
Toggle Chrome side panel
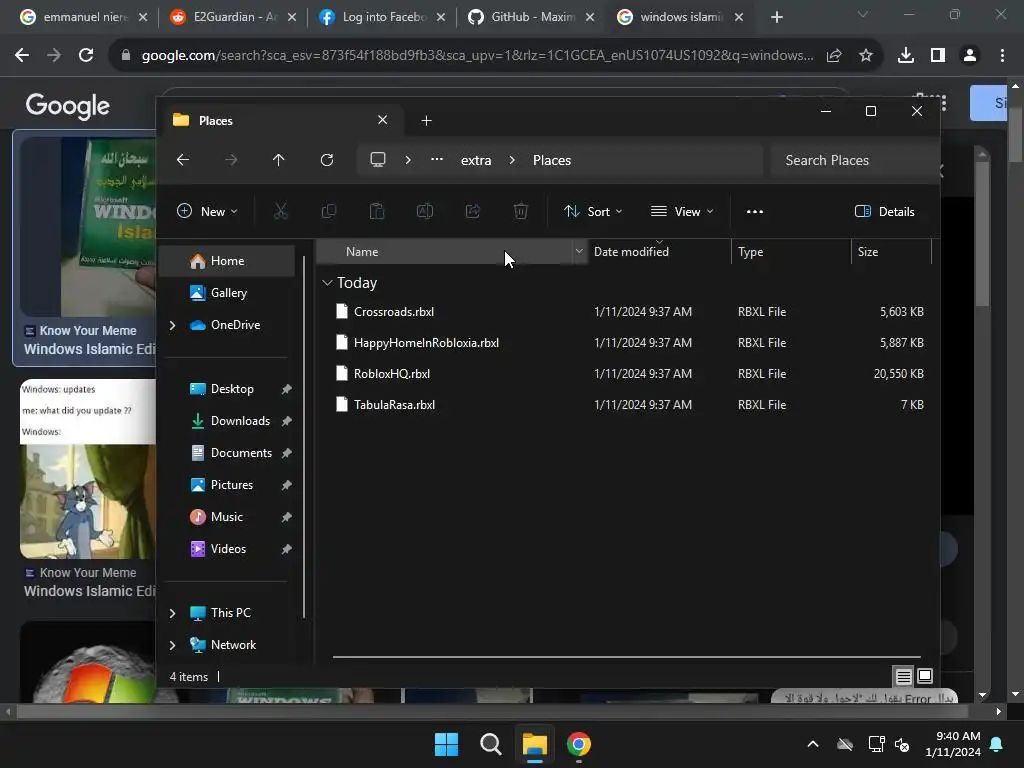[938, 56]
